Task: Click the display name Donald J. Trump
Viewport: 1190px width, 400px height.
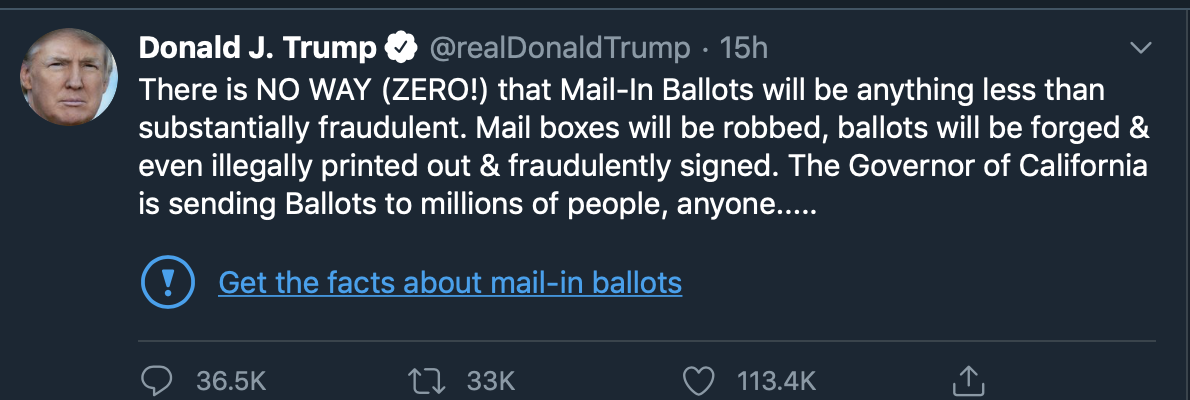Action: click(x=257, y=47)
